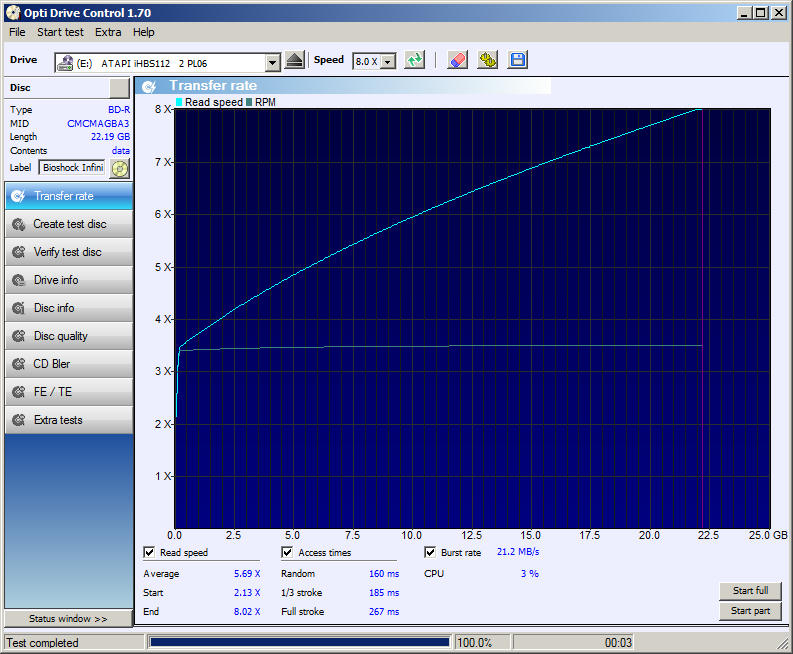Select Verify test disc
Viewport: 793px width, 654px height.
pos(69,252)
